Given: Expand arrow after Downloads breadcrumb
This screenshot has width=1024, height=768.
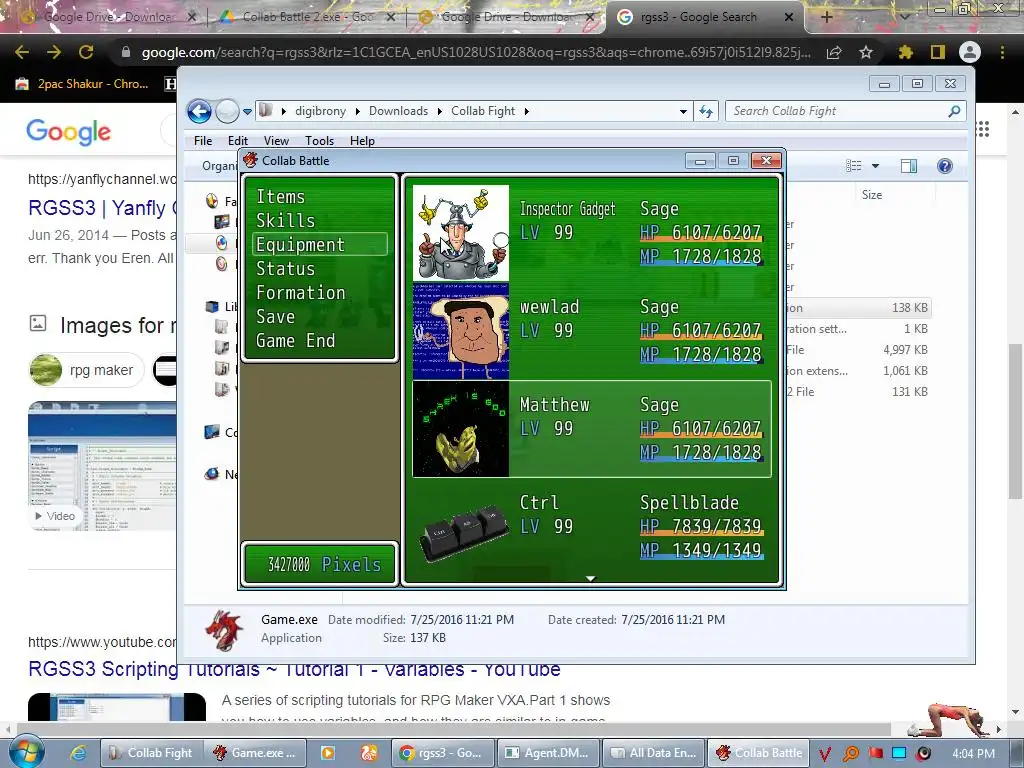Looking at the screenshot, I should 440,112.
